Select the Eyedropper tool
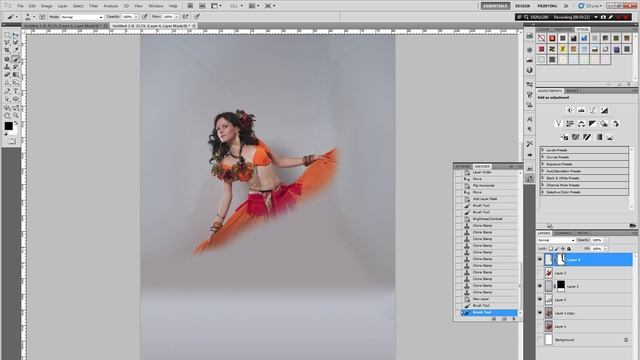Image resolution: width=640 pixels, height=360 pixels. click(x=16, y=50)
